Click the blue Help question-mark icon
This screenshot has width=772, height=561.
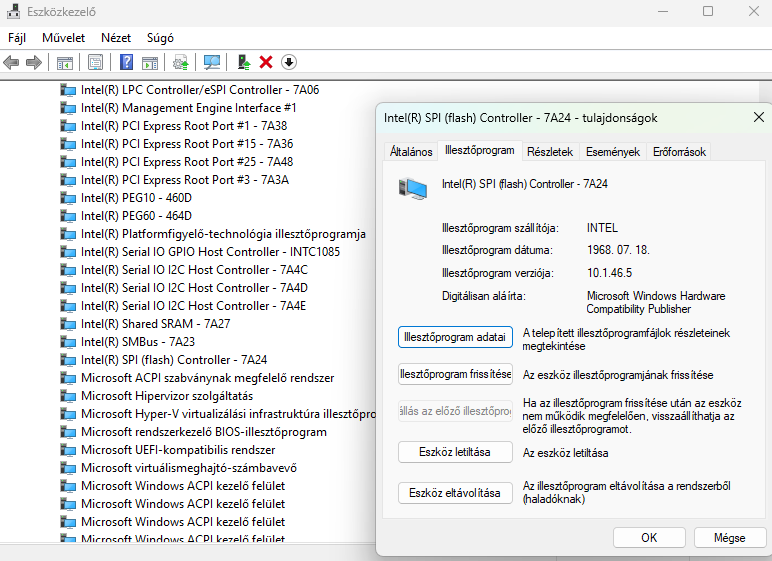point(127,63)
